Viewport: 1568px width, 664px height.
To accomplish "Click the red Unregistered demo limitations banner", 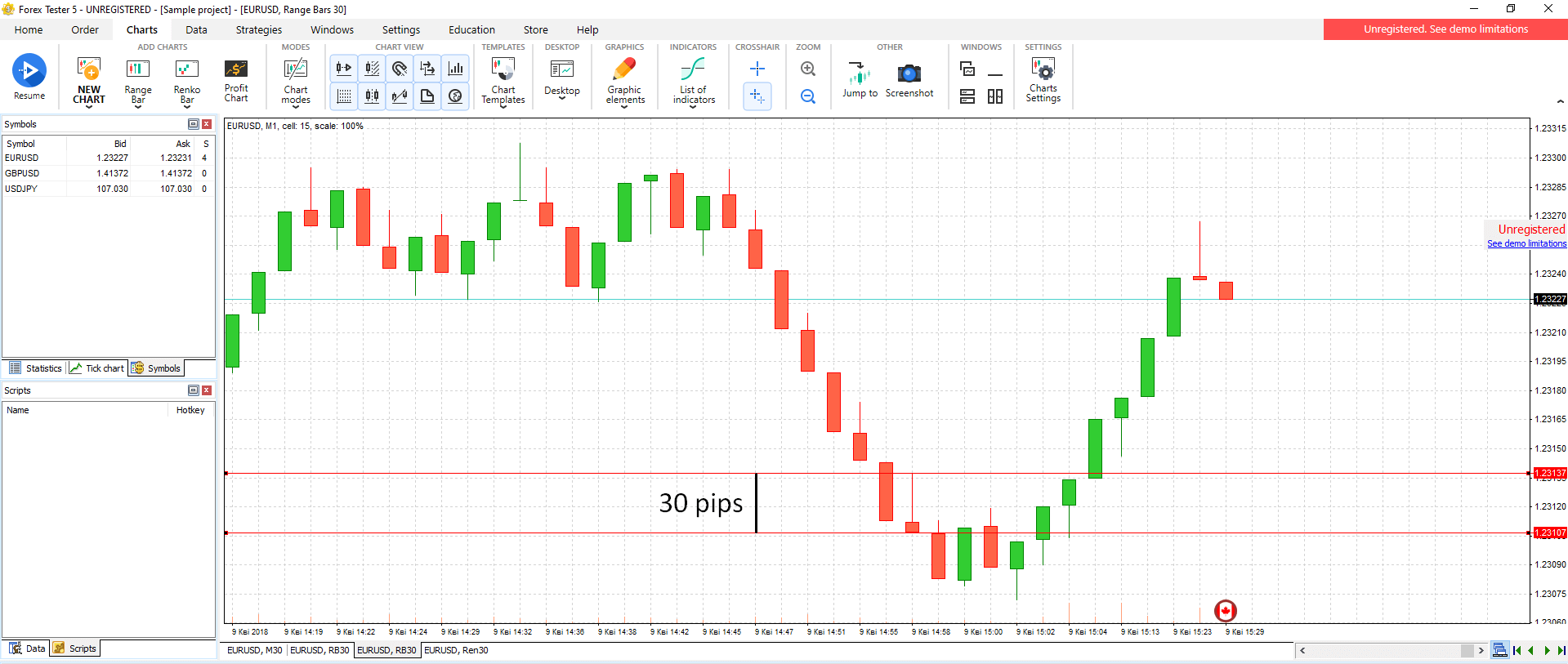I will point(1445,29).
